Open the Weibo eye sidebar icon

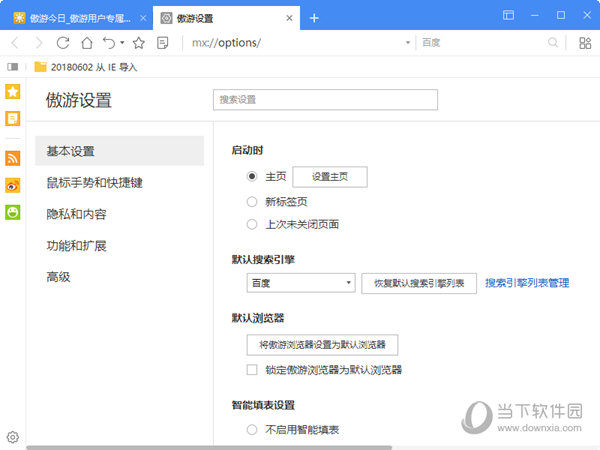13,185
